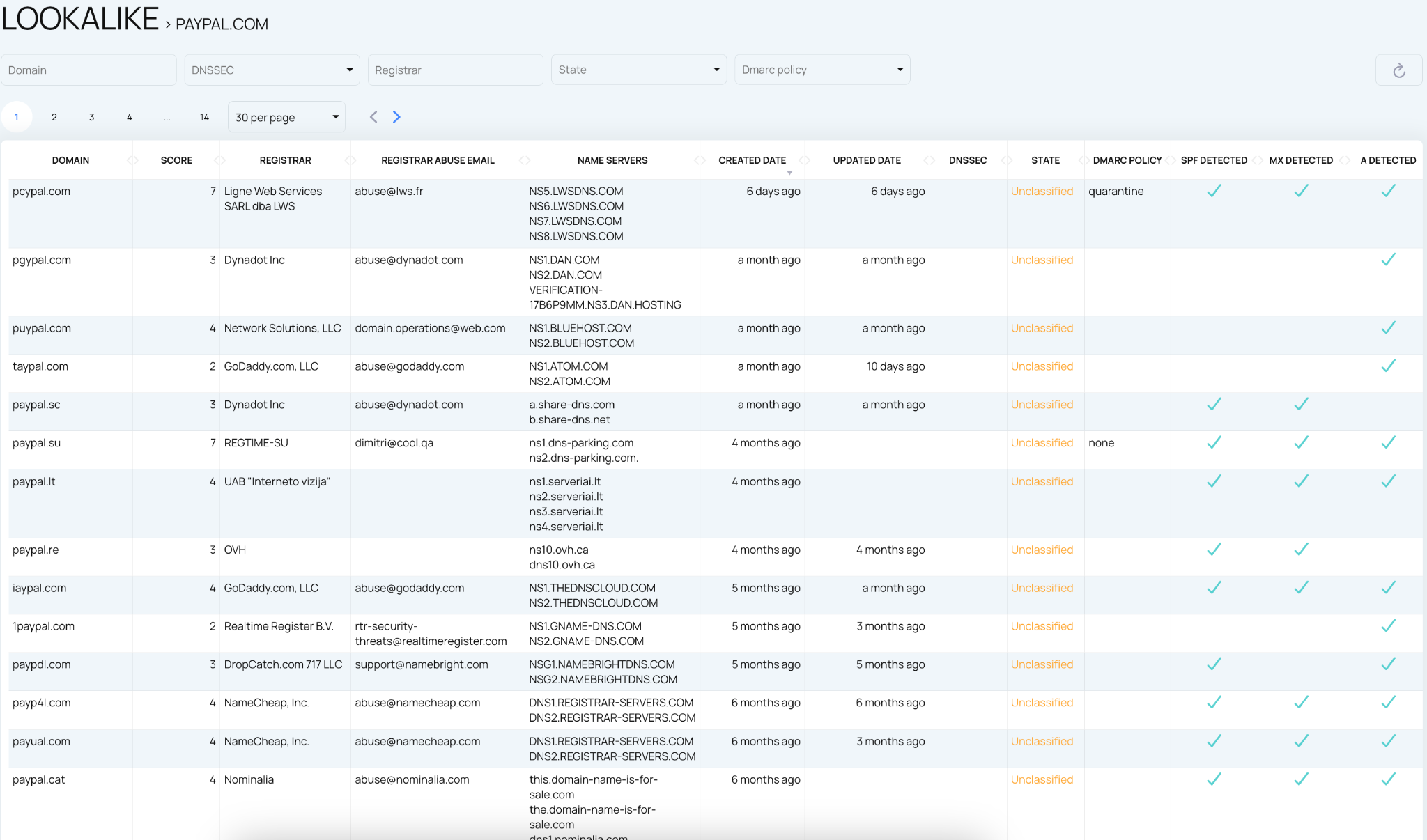Click A detected checkmark for 1paypal.com

[1388, 625]
